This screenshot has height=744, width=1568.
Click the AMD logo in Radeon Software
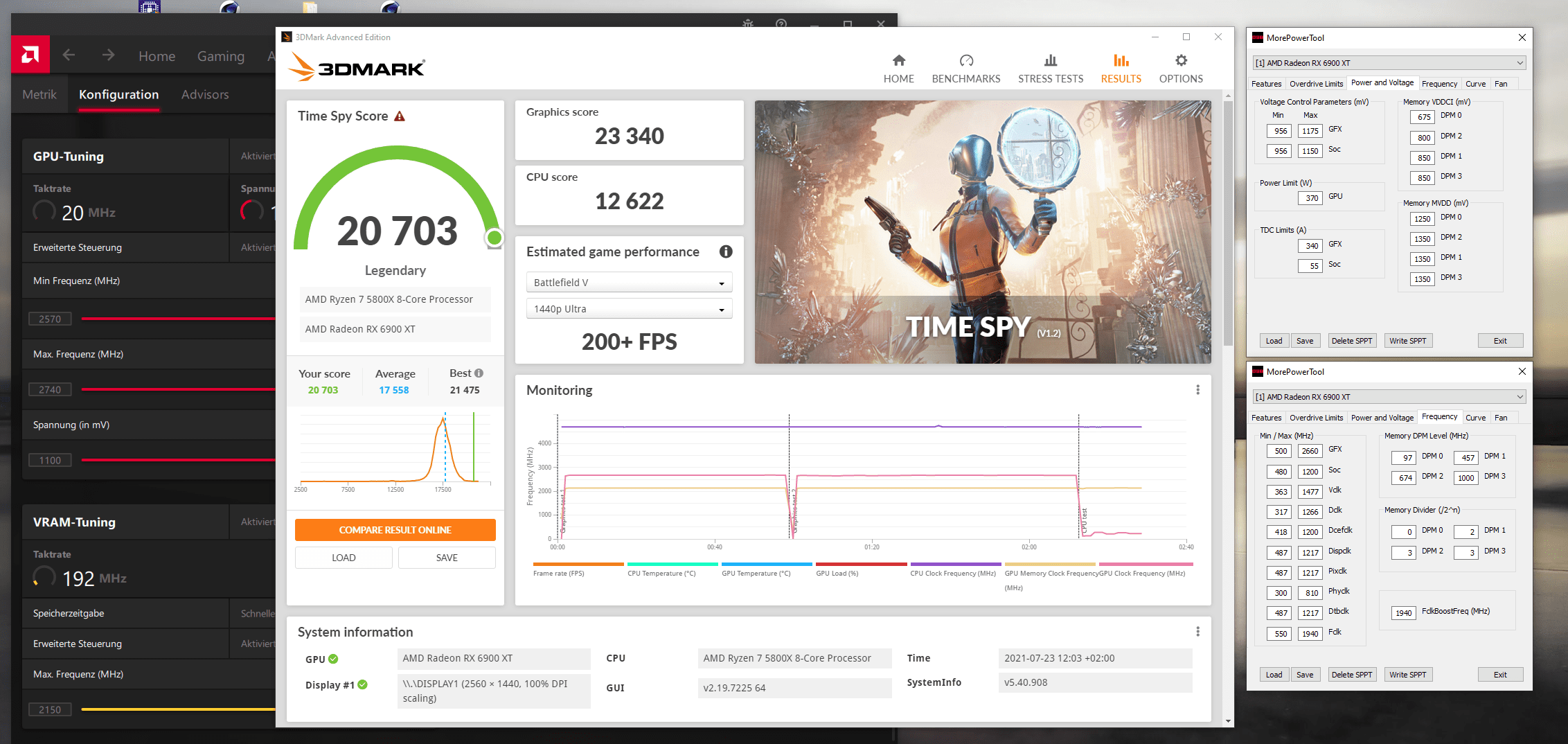pyautogui.click(x=30, y=55)
